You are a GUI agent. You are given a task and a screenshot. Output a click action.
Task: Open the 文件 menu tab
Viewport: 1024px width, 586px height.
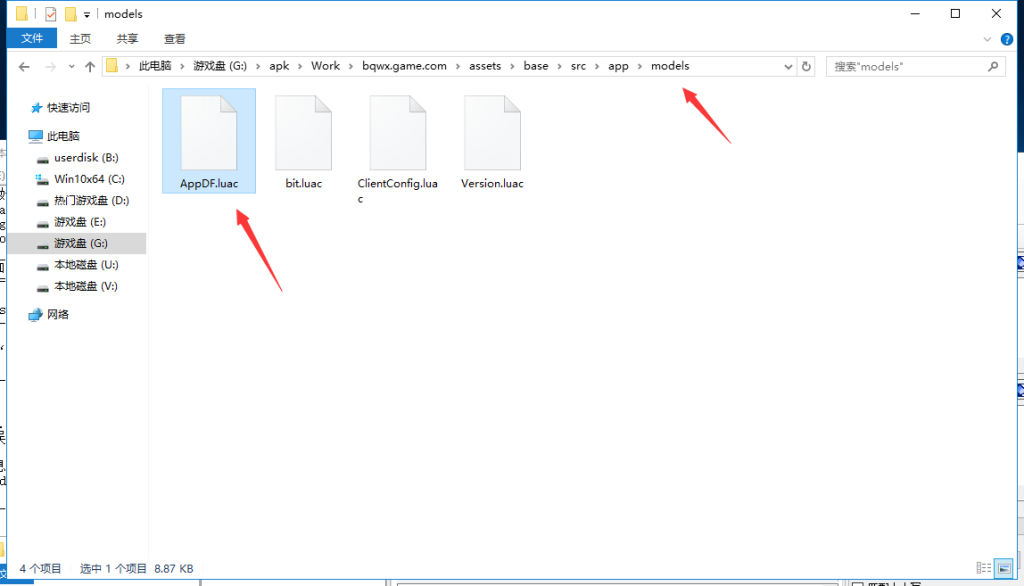(x=32, y=39)
